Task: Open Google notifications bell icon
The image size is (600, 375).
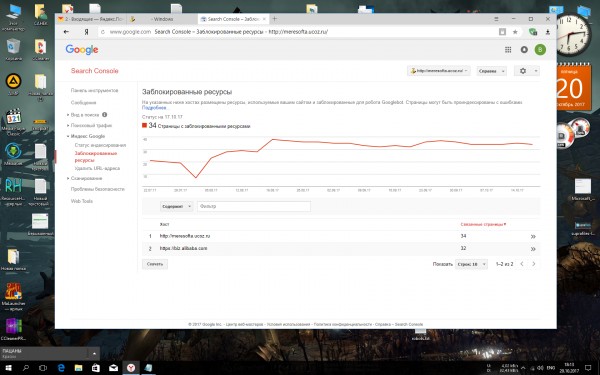Action: [x=524, y=50]
